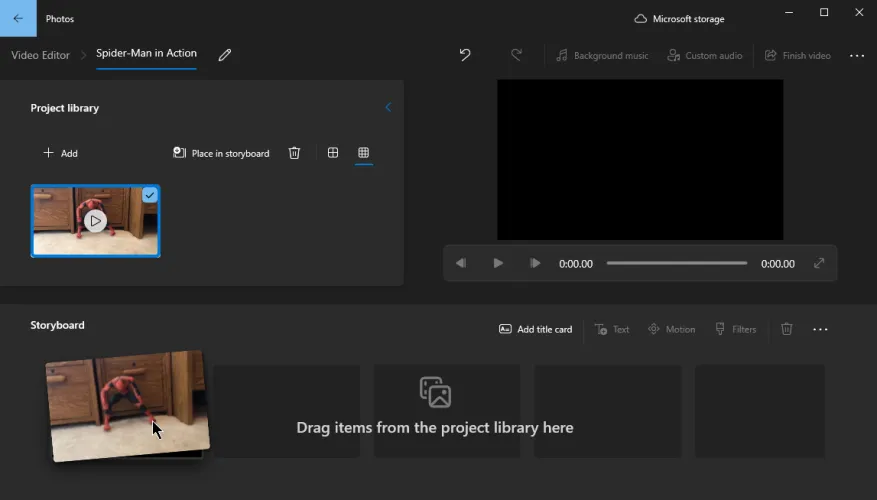Step back one frame in preview
This screenshot has width=877, height=500.
pyautogui.click(x=461, y=263)
